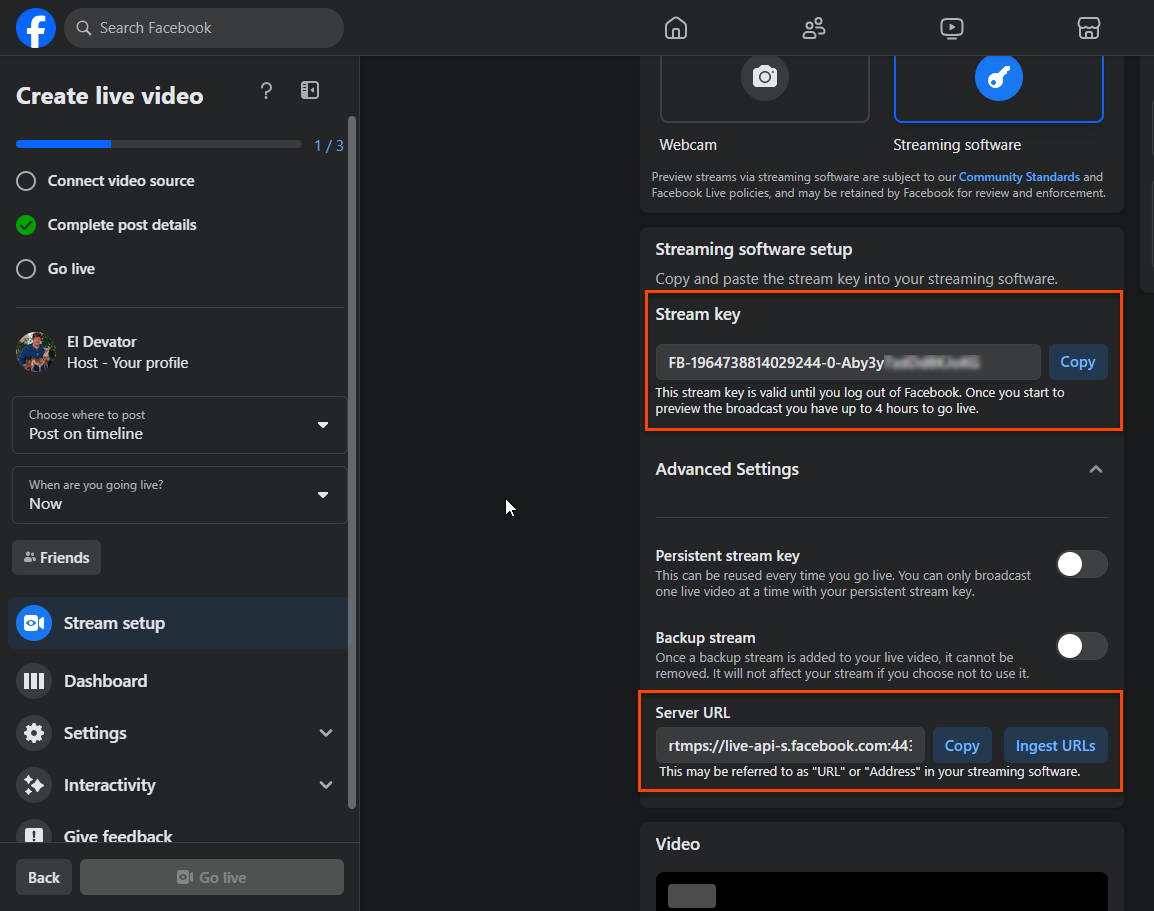Collapse the sidebar panel icon
Image resolution: width=1154 pixels, height=911 pixels.
pos(310,90)
